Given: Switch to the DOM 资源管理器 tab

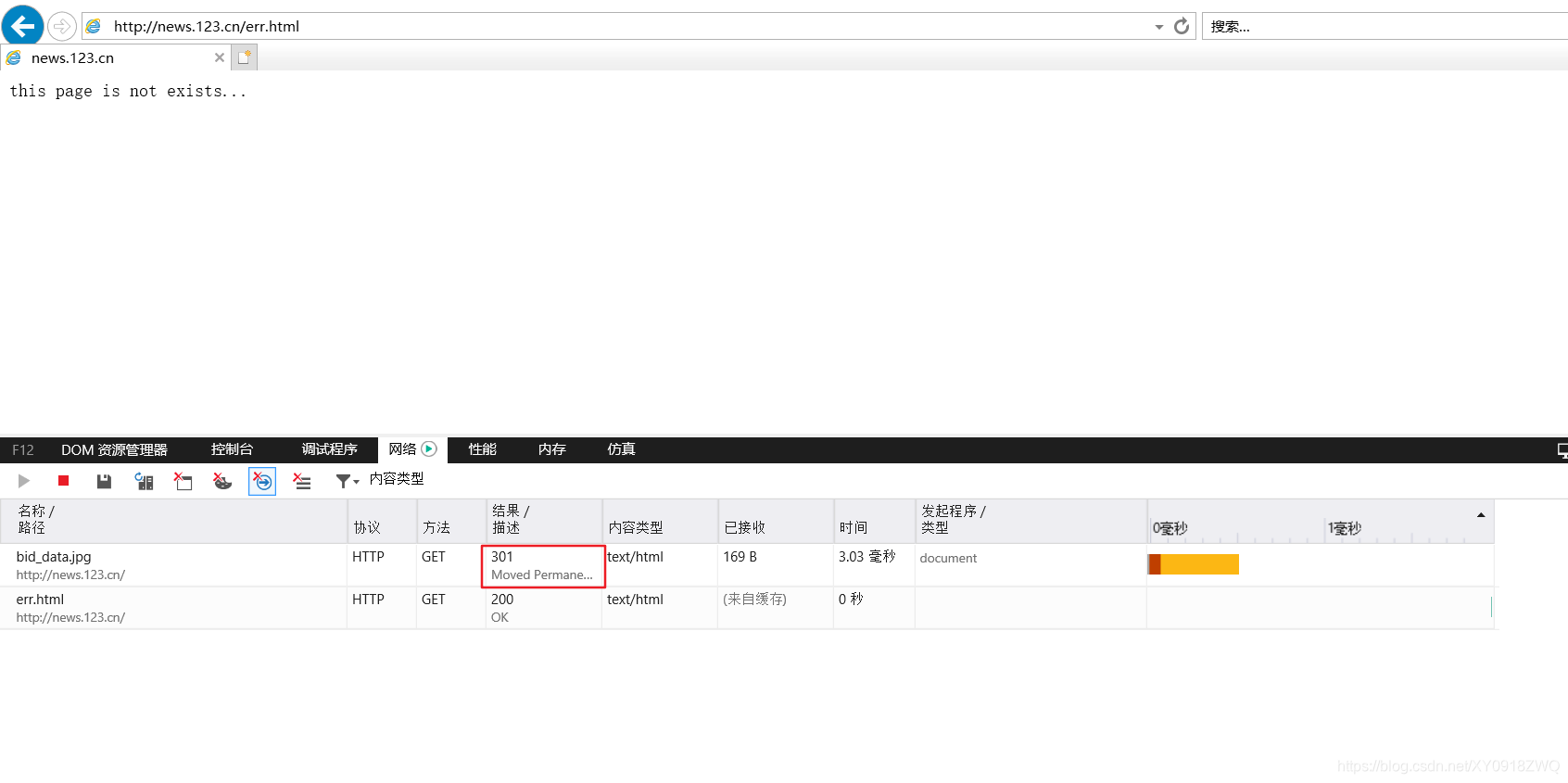Looking at the screenshot, I should (114, 449).
